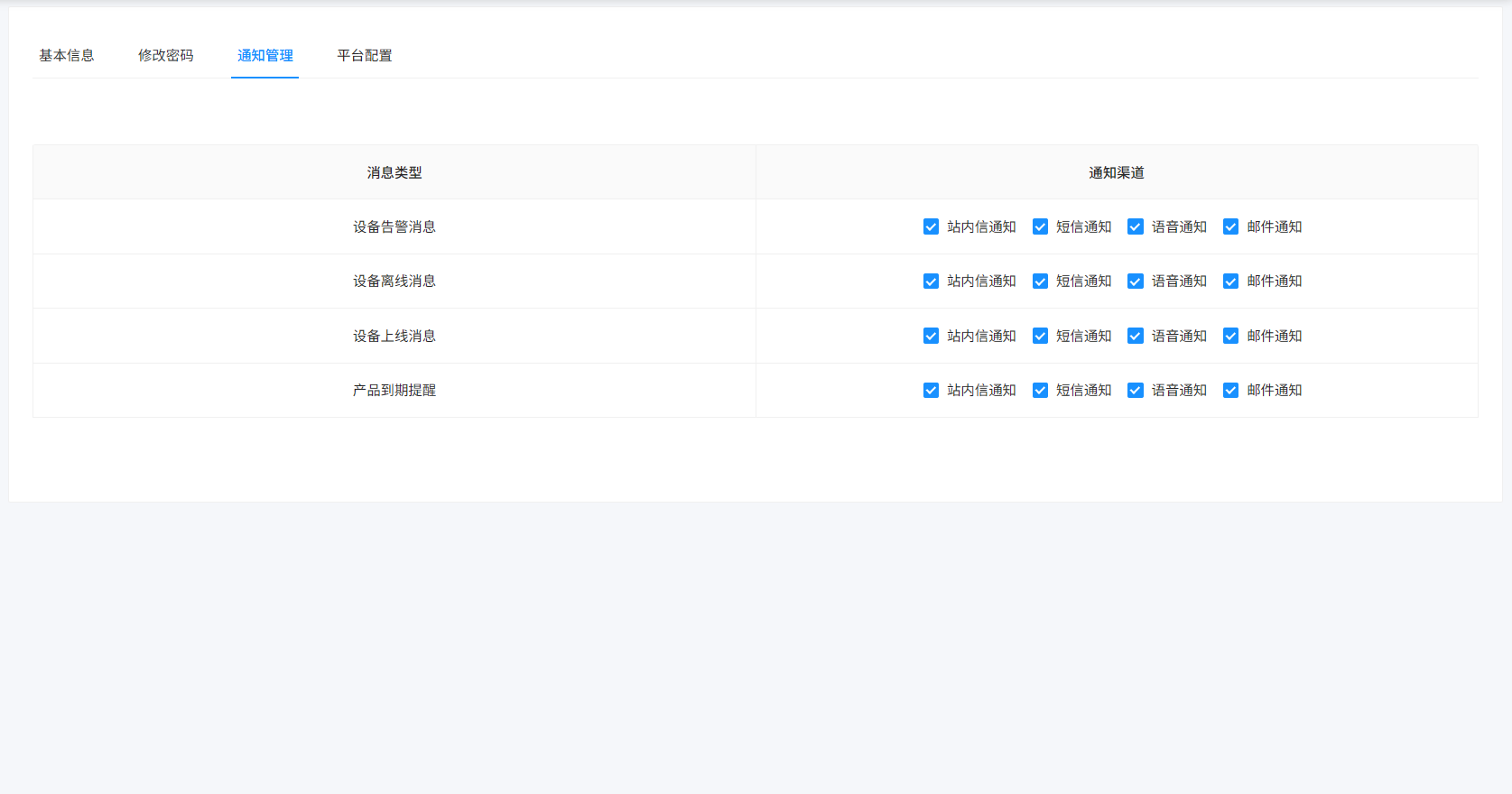1512x794 pixels.
Task: Toggle 短信通知 for 设备离线消息
Action: click(x=1040, y=282)
